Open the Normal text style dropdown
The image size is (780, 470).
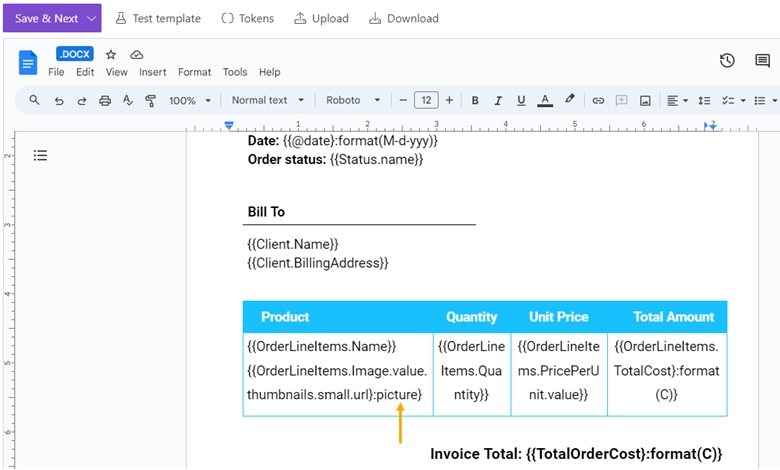click(x=268, y=100)
